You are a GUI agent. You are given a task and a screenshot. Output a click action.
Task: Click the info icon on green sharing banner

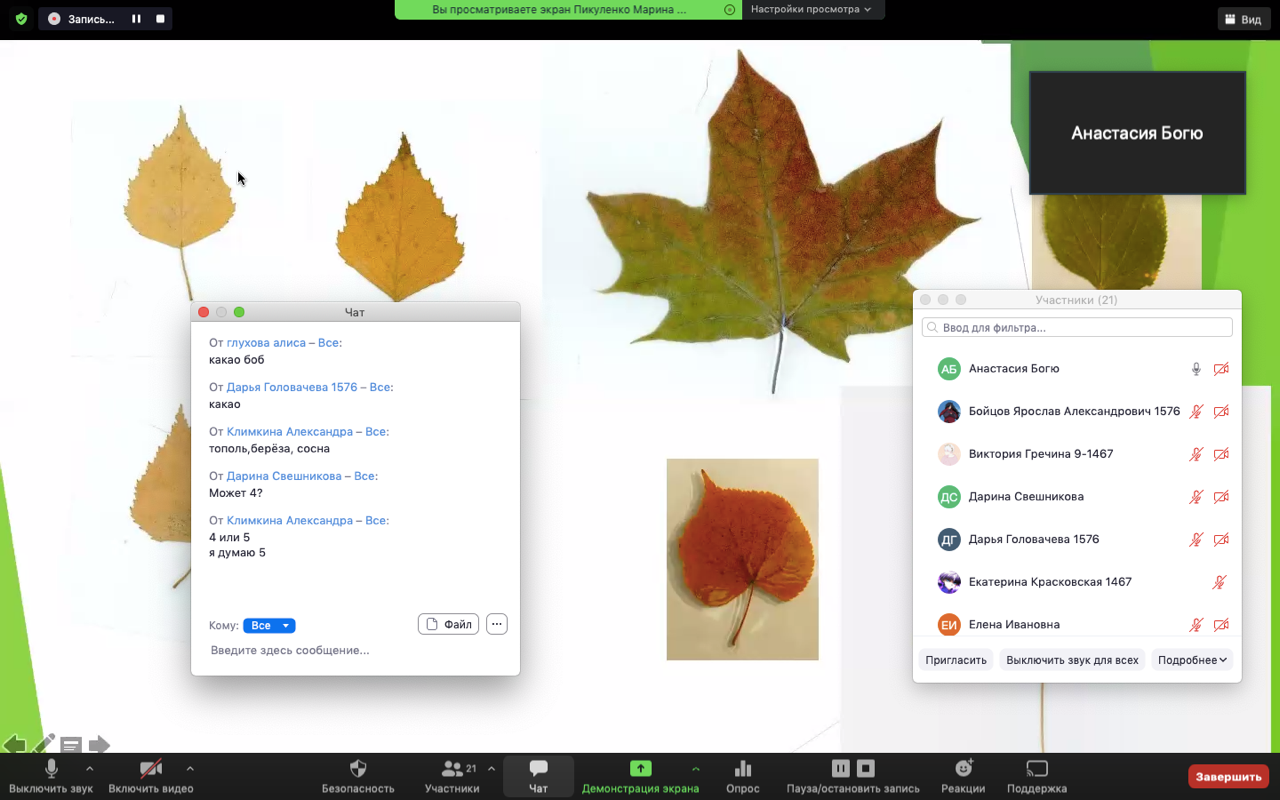[x=730, y=9]
